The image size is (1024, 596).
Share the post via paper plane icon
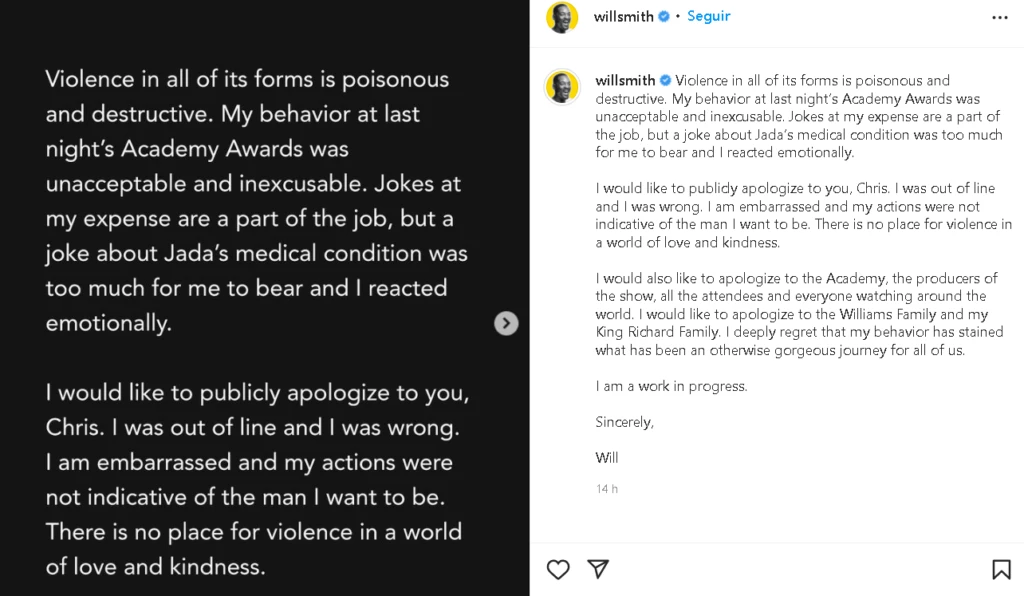598,570
